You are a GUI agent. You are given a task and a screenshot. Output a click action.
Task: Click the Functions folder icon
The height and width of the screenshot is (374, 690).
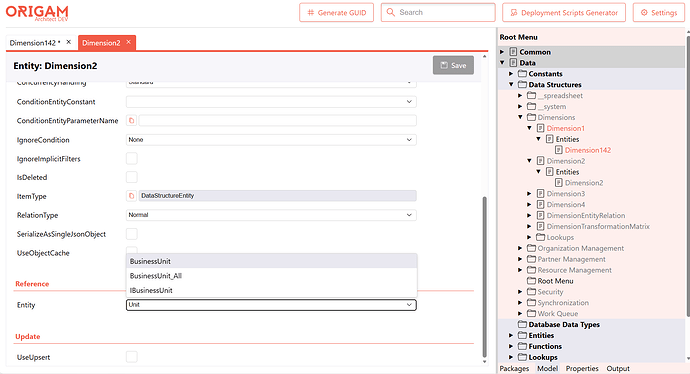pos(522,346)
